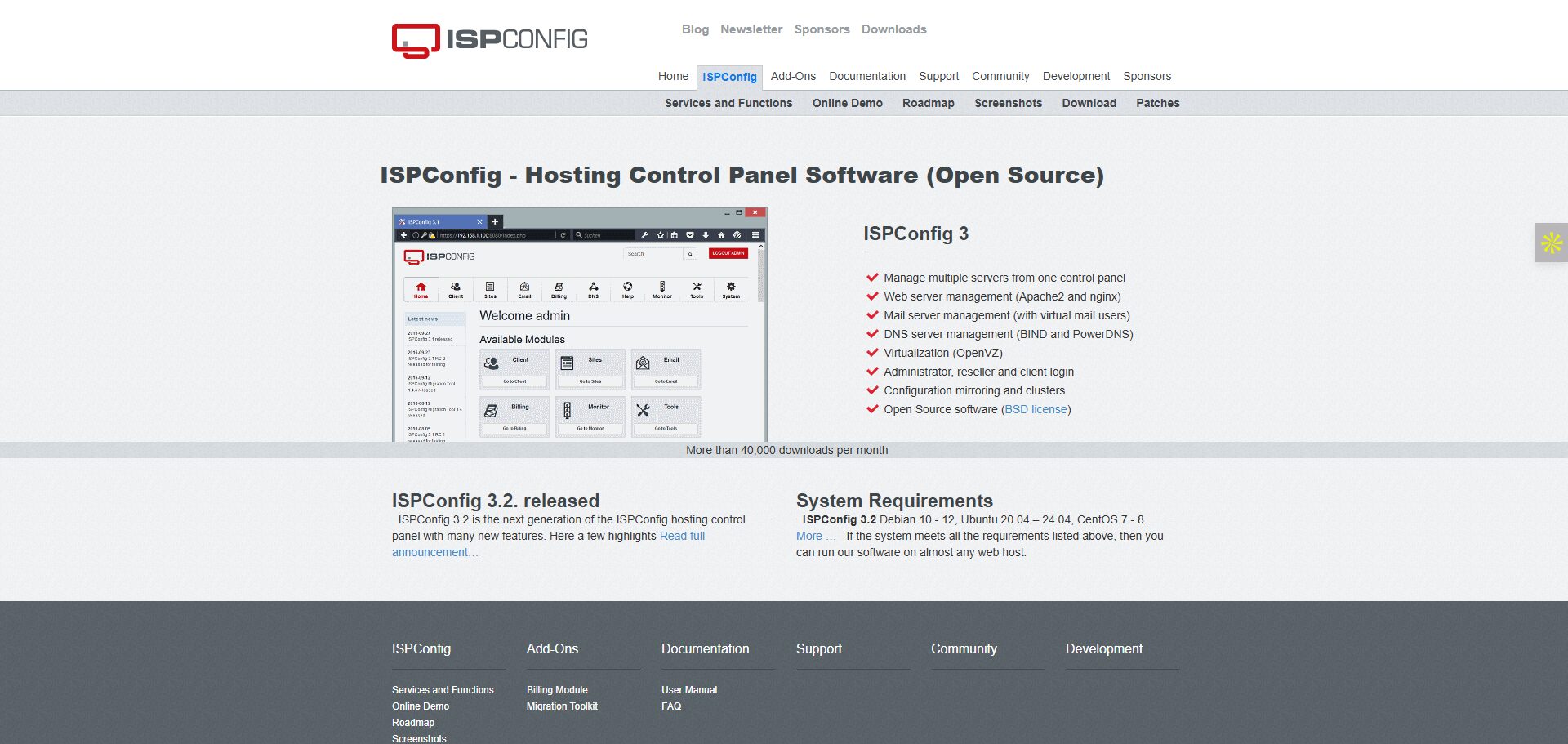This screenshot has width=1568, height=744.
Task: Click the Home icon in the panel screenshot
Action: click(x=421, y=287)
